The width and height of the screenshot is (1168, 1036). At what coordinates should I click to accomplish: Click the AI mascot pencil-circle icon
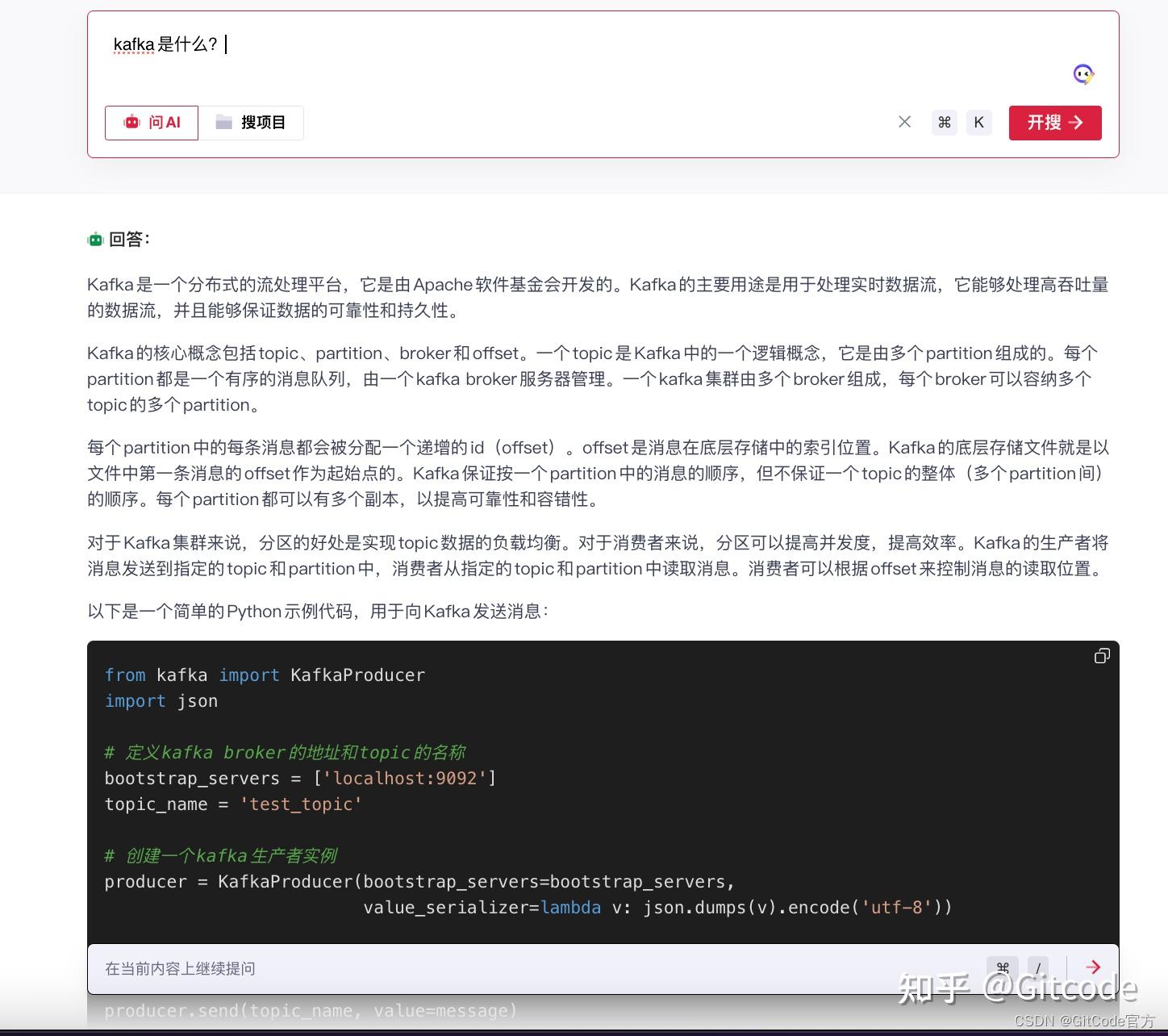point(1084,74)
